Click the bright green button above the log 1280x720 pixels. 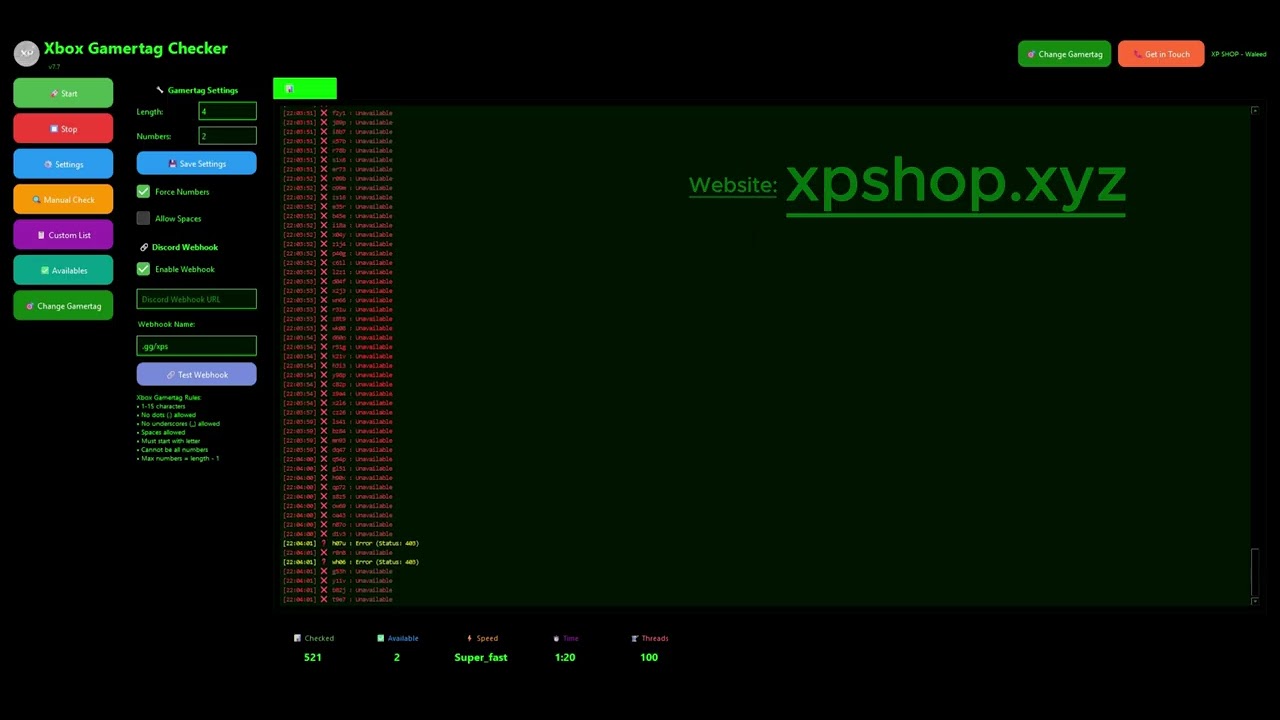(305, 89)
